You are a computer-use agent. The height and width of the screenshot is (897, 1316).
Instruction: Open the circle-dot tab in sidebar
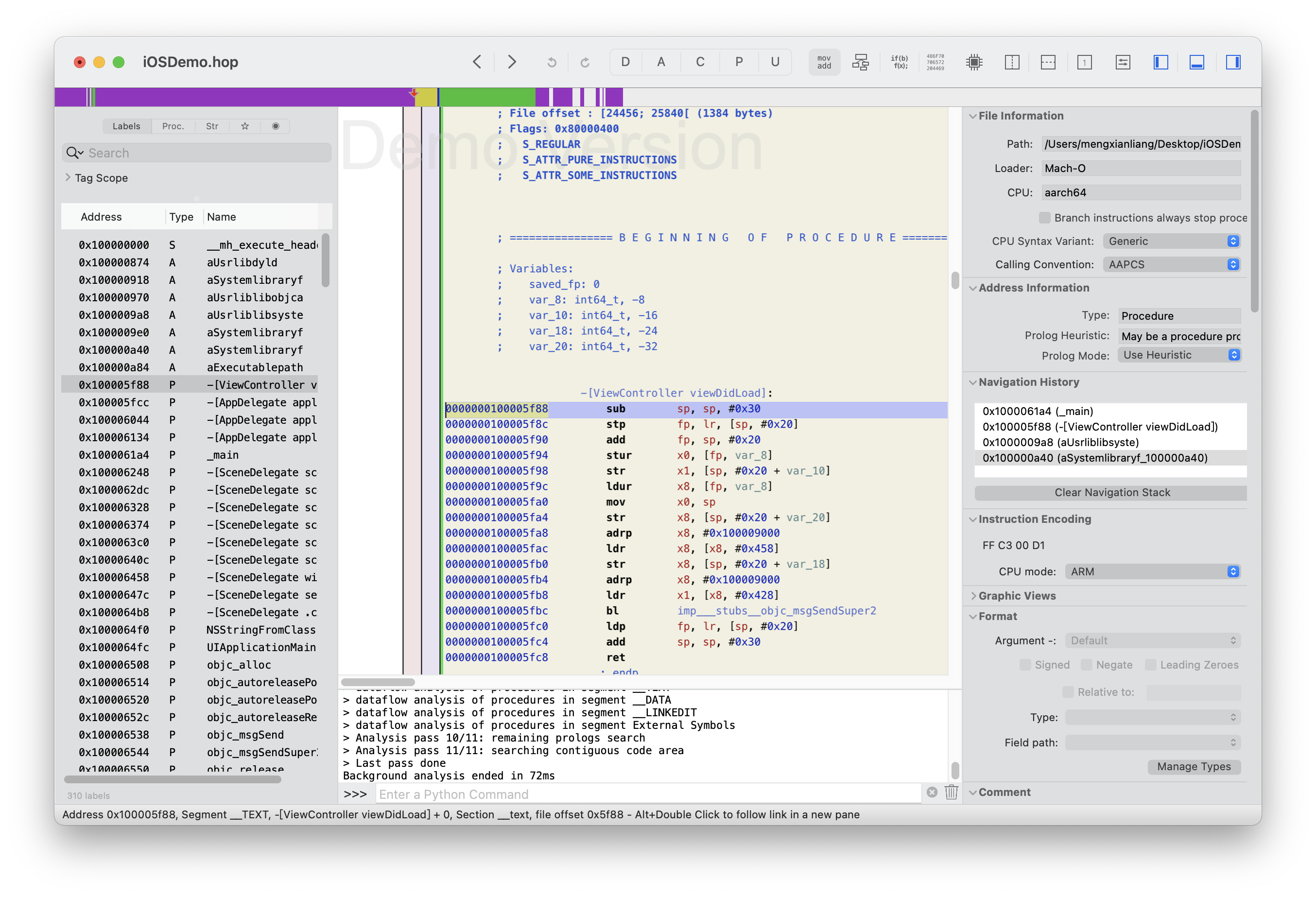[275, 126]
